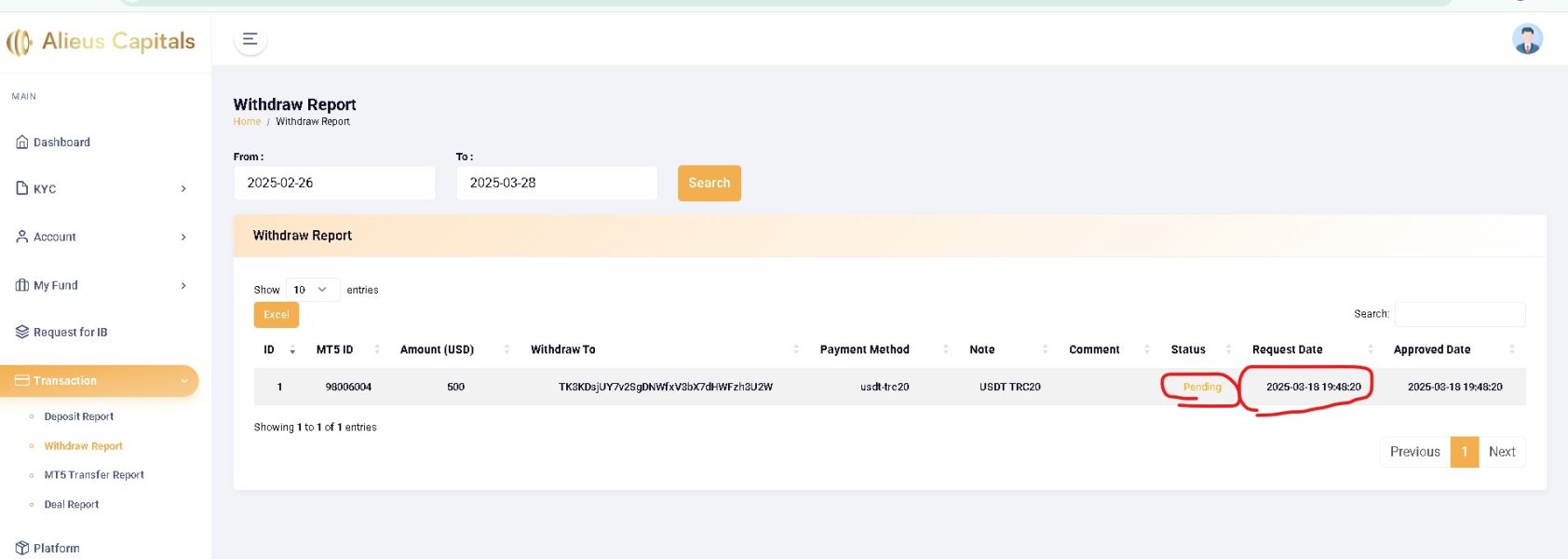Click the Platform box icon
This screenshot has width=1568, height=559.
click(22, 548)
